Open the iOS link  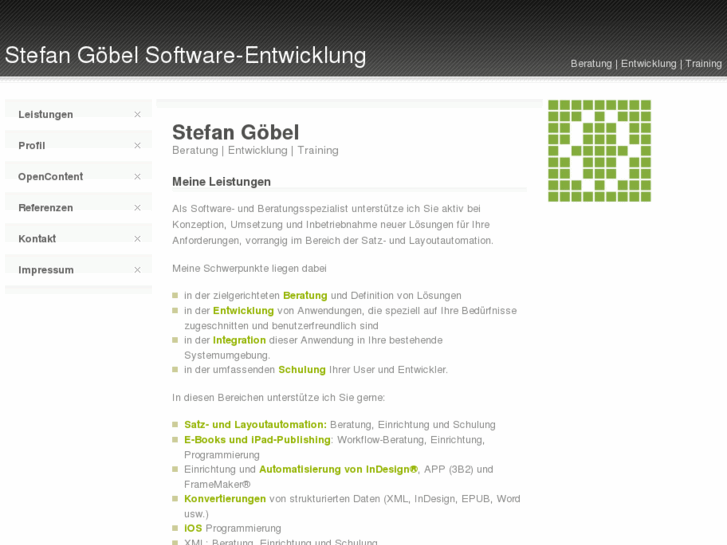tap(193, 528)
